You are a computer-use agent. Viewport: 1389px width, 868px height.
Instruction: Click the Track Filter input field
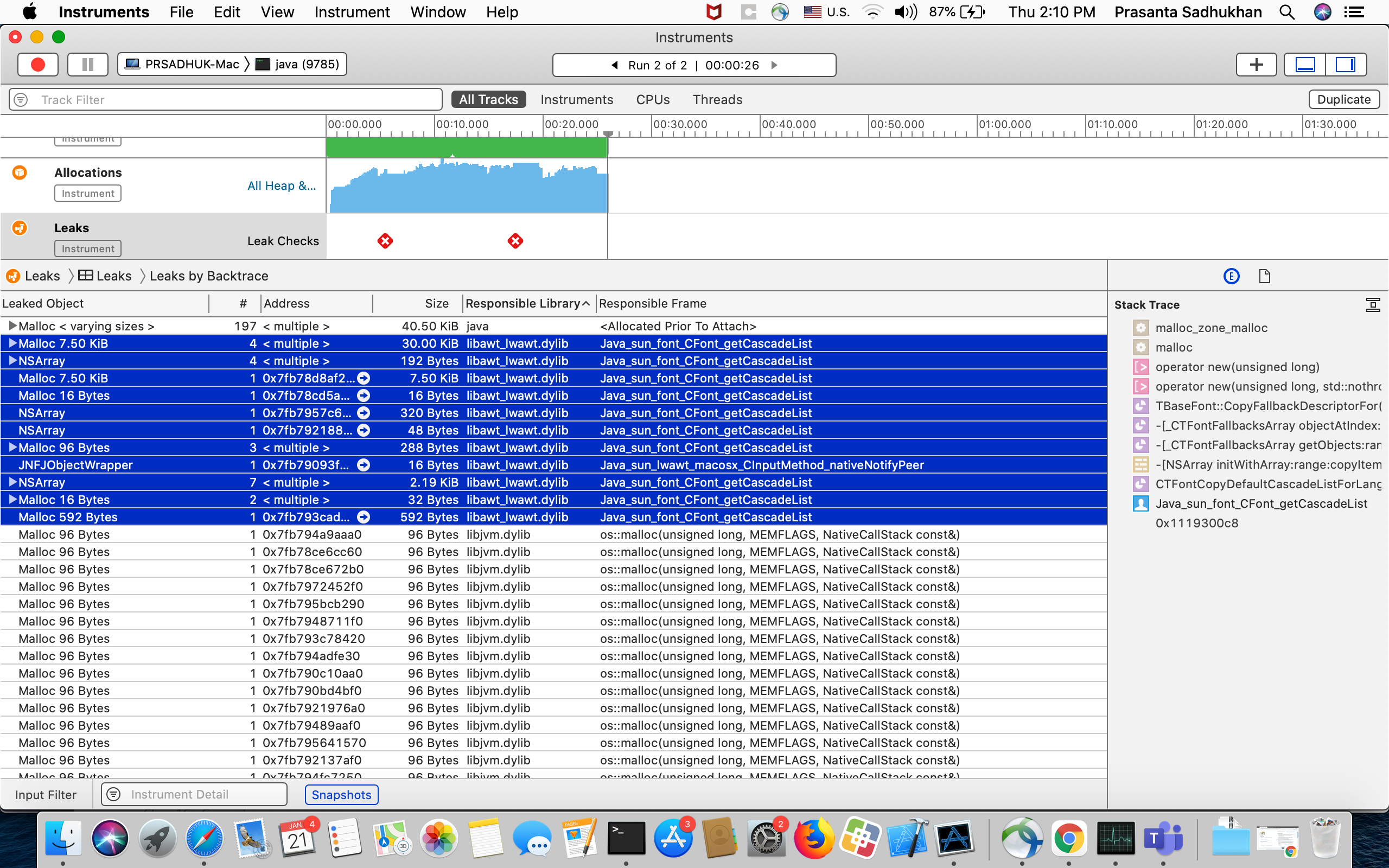pos(230,99)
